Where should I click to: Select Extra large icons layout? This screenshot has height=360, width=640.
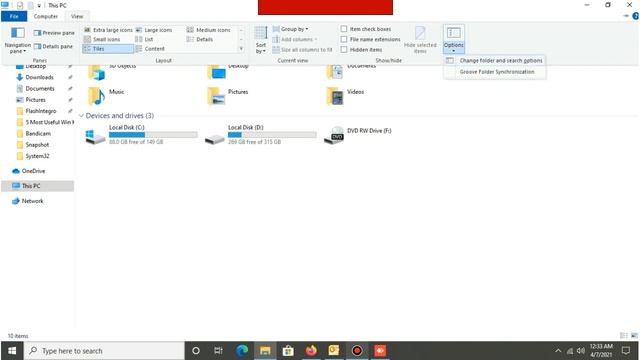pos(108,30)
